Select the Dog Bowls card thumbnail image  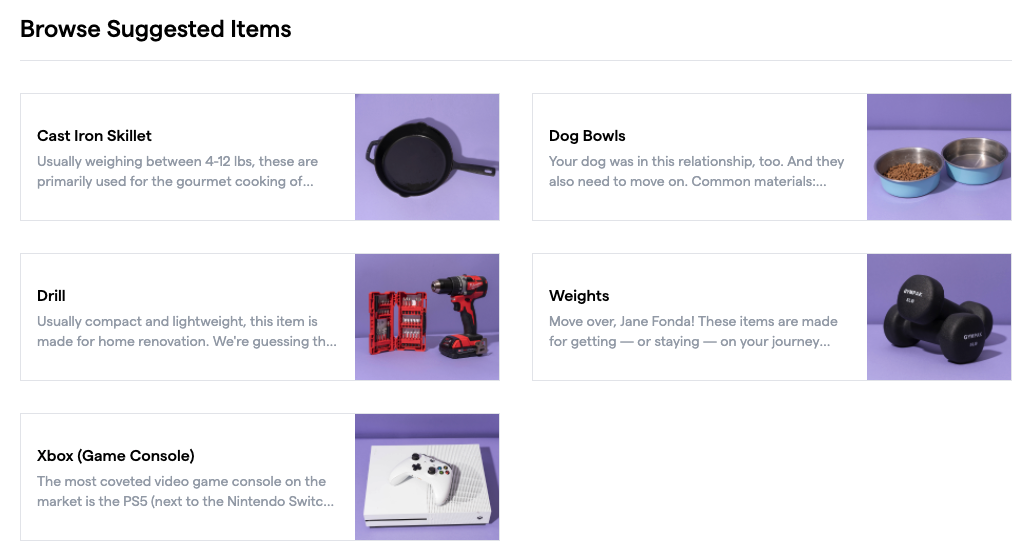[939, 157]
